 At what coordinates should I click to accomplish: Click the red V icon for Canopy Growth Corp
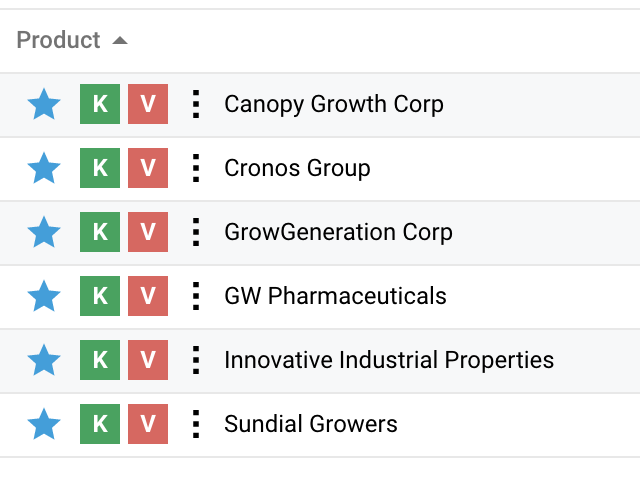[x=148, y=104]
